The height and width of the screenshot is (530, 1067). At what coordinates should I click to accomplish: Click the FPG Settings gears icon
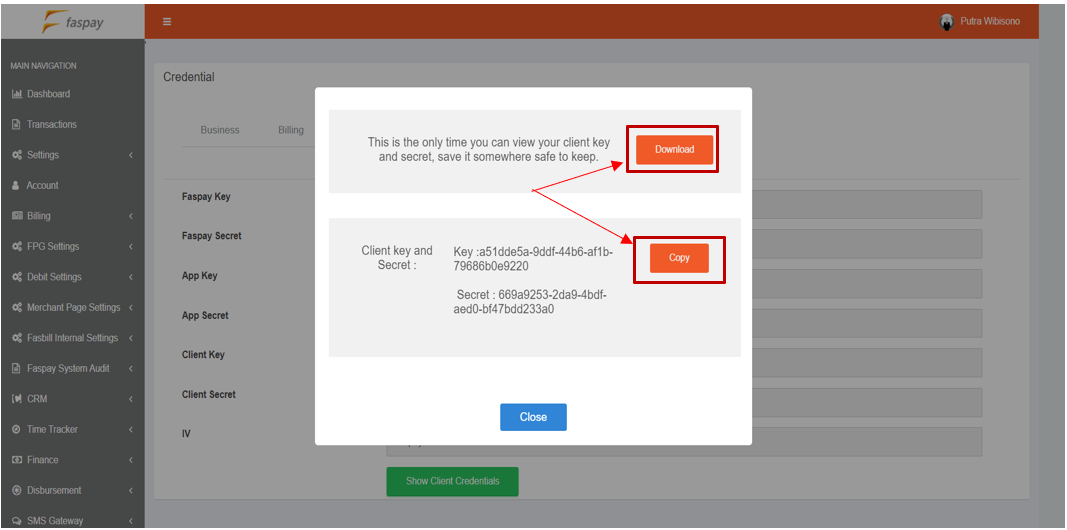(x=17, y=246)
